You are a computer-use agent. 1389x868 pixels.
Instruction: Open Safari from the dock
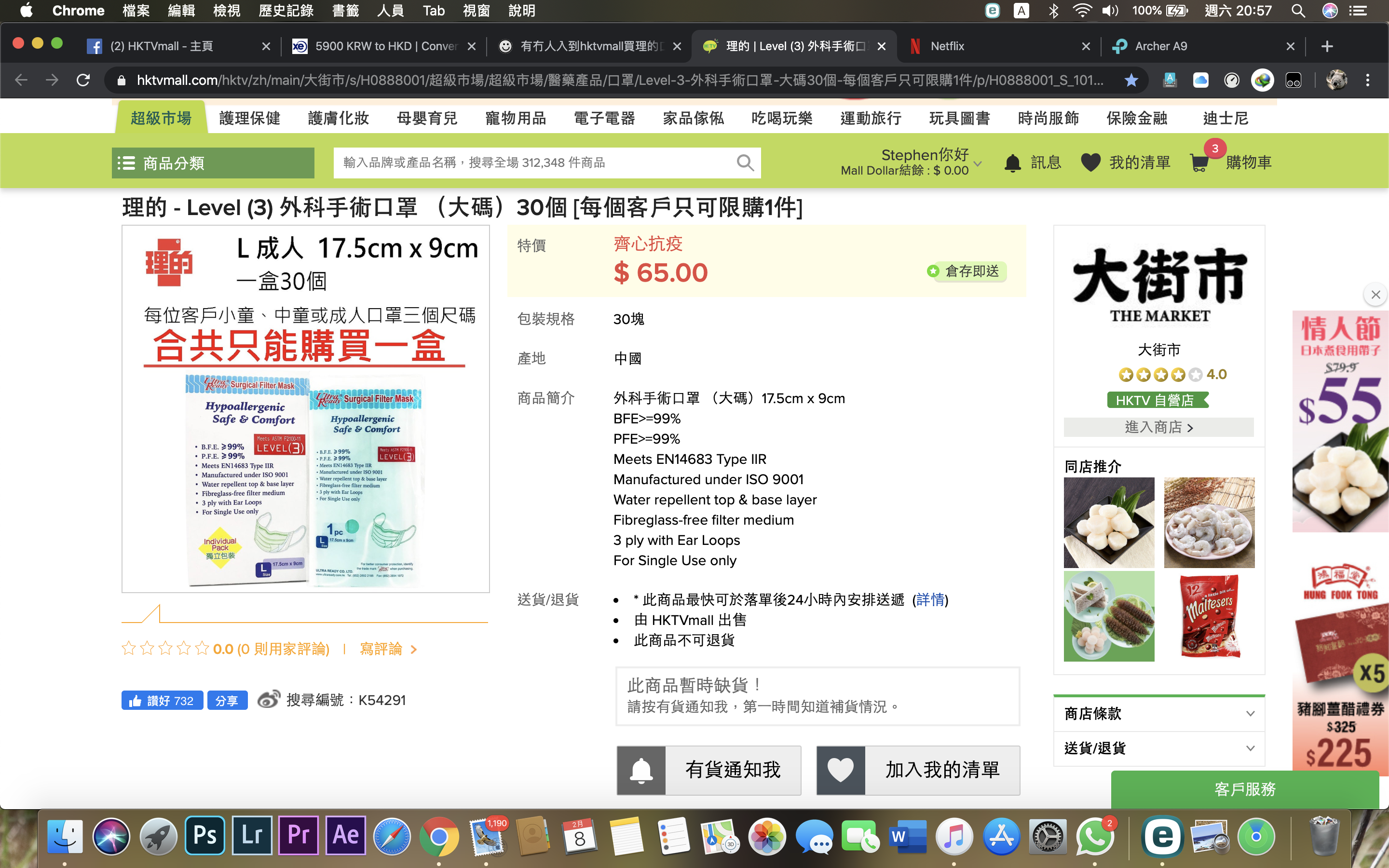(393, 837)
